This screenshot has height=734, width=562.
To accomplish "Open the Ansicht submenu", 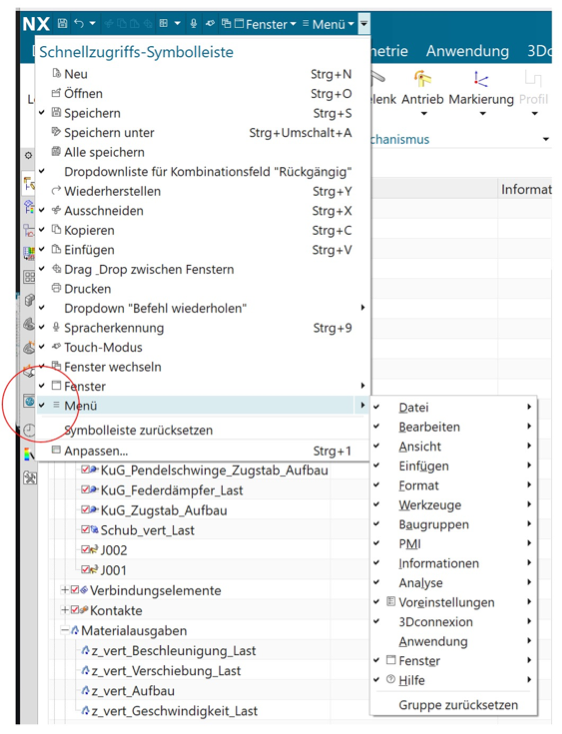I will [453, 447].
